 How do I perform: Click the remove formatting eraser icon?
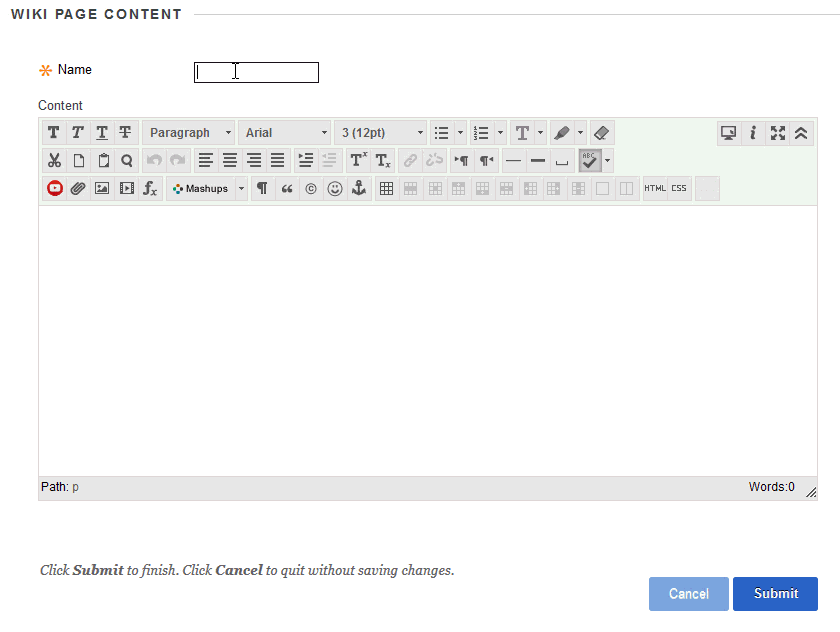coord(602,132)
